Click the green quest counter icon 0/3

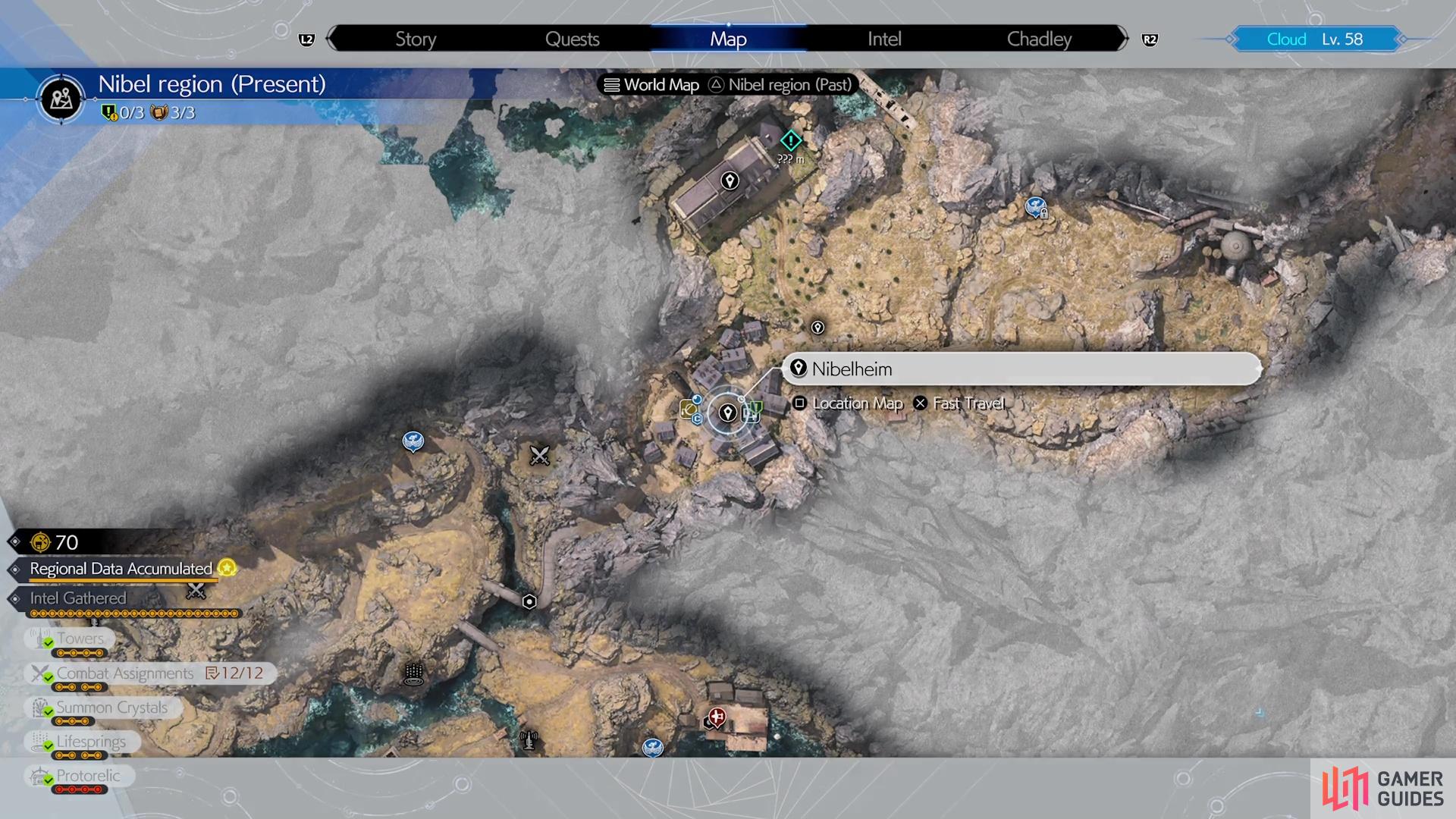coord(109,113)
